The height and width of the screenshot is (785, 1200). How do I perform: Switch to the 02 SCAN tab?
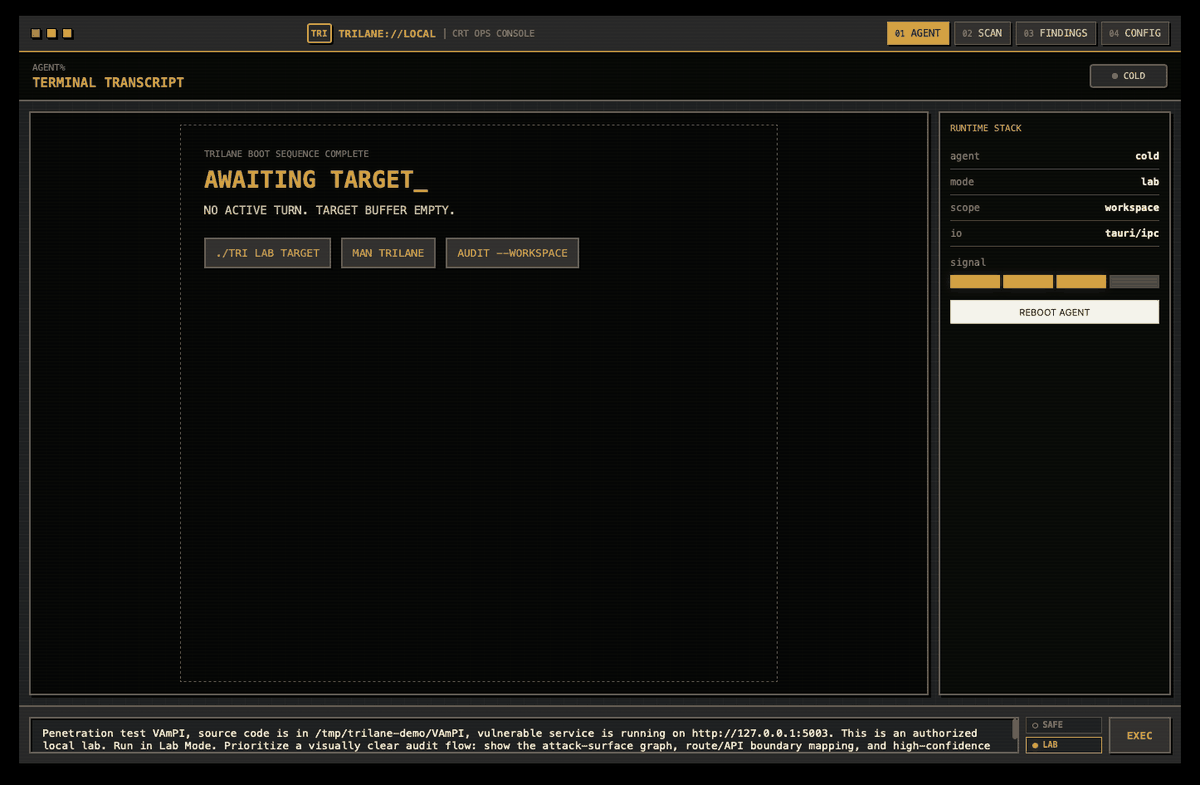click(x=982, y=33)
